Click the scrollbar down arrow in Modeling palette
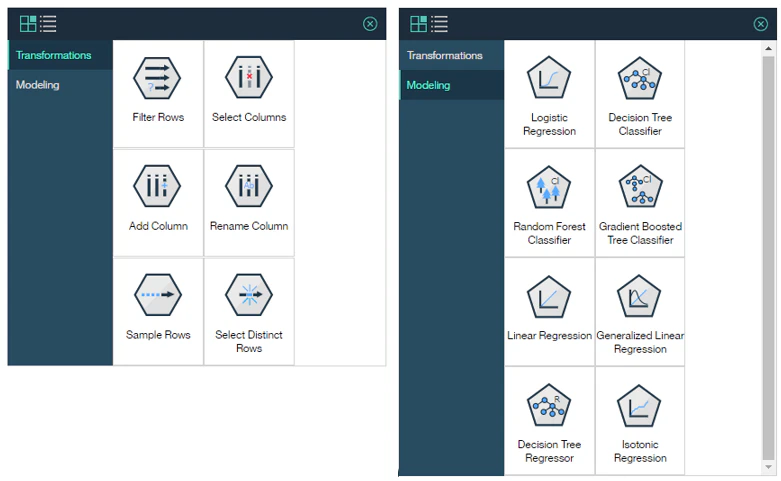781x481 pixels. click(x=769, y=467)
